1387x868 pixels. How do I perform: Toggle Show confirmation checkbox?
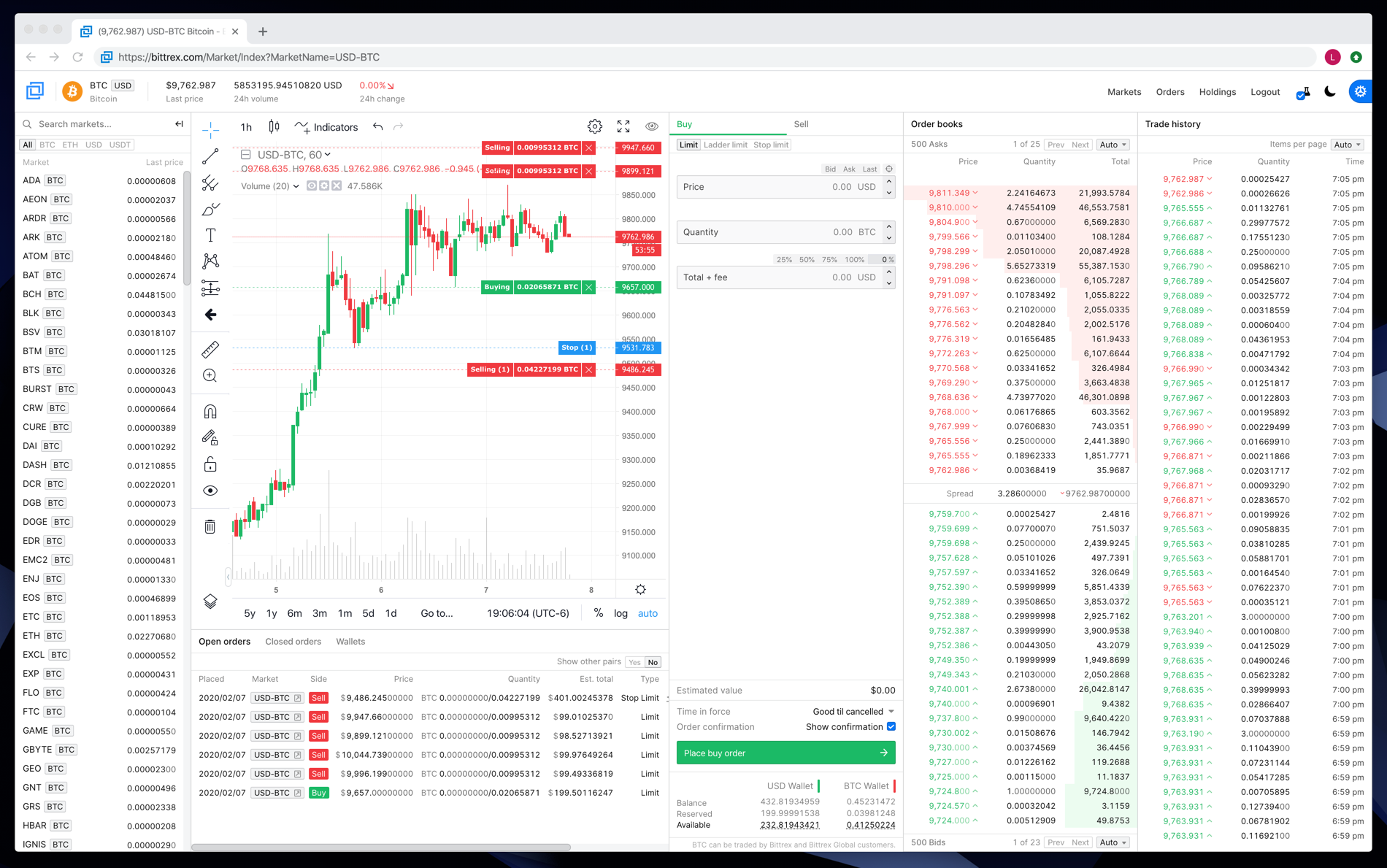point(891,727)
